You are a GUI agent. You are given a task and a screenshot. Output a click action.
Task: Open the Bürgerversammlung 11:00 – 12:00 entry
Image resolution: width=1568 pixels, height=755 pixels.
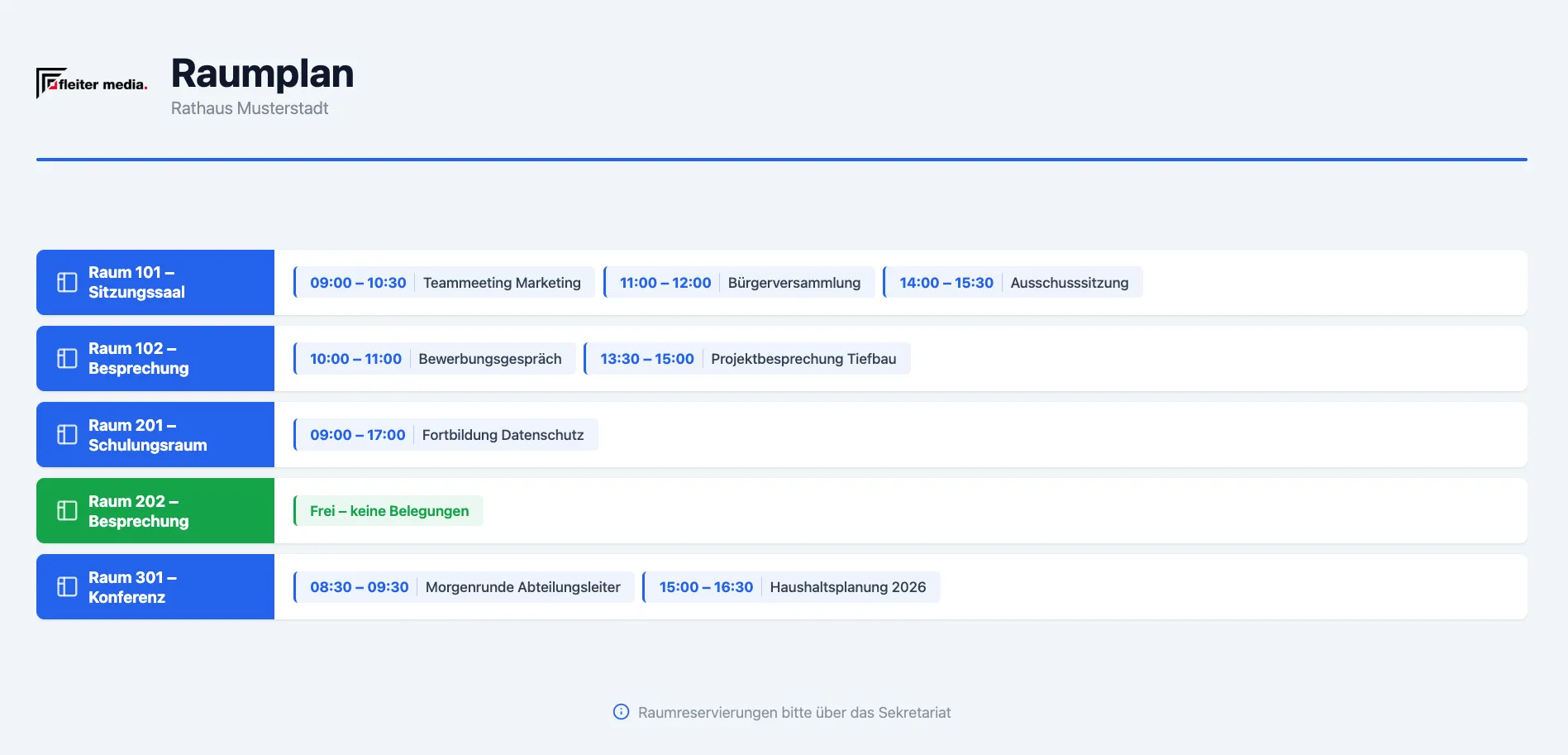click(x=739, y=283)
